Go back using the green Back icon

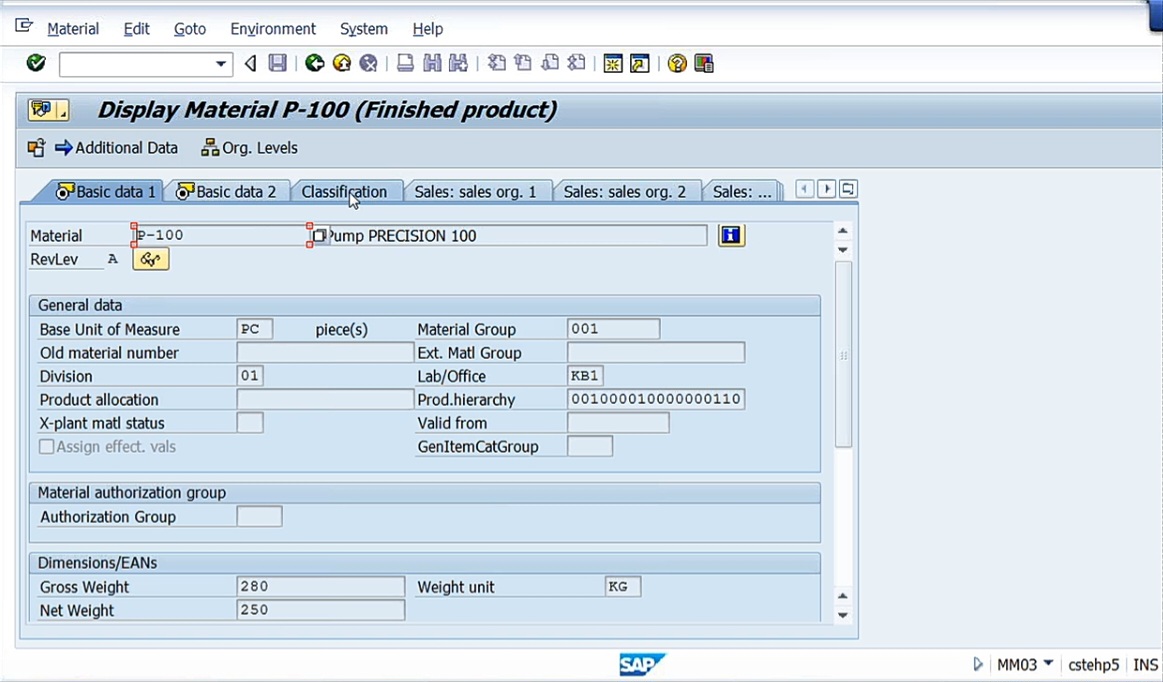[x=314, y=63]
